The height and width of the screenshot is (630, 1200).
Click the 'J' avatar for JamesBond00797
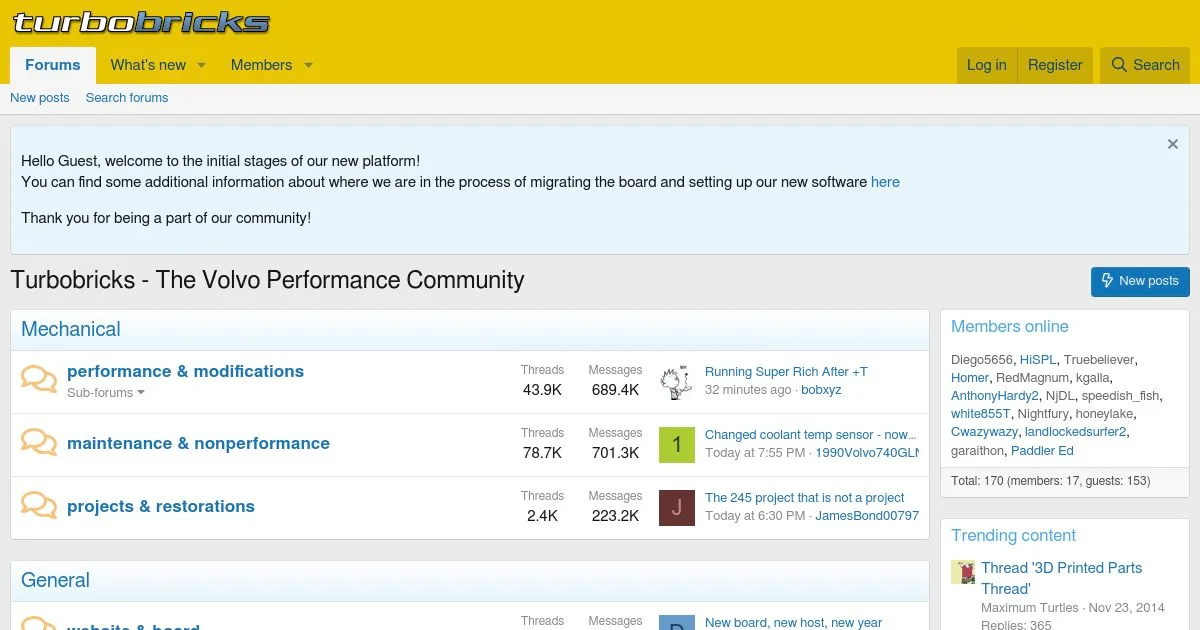click(x=677, y=508)
